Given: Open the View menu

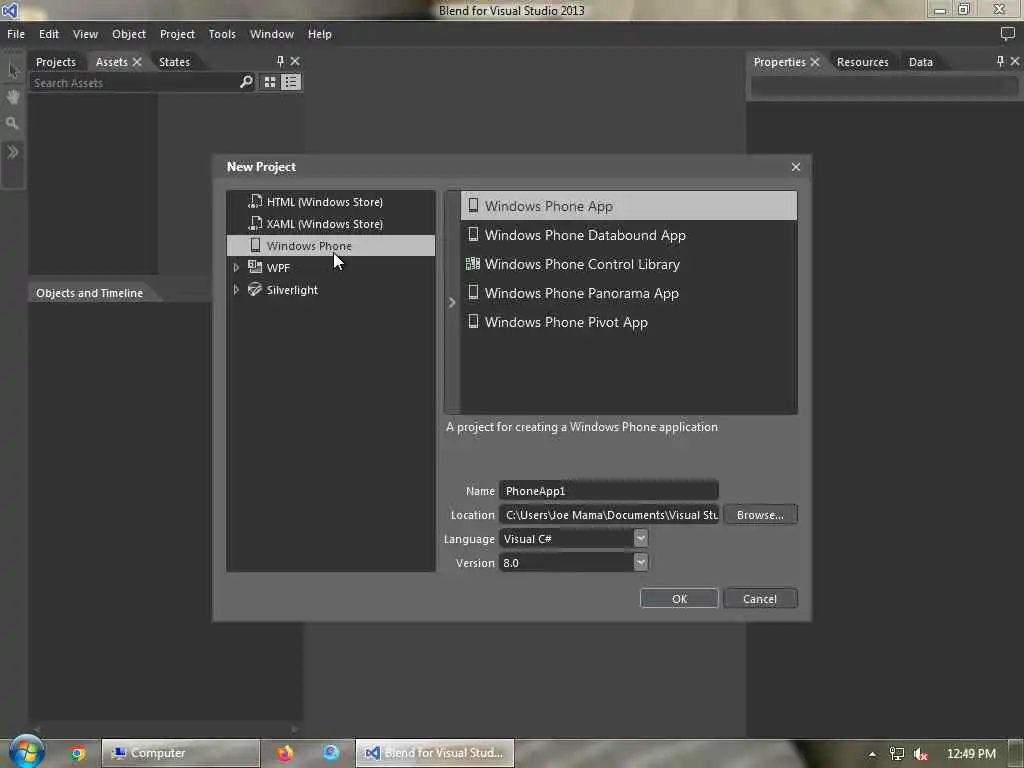Looking at the screenshot, I should tap(85, 34).
